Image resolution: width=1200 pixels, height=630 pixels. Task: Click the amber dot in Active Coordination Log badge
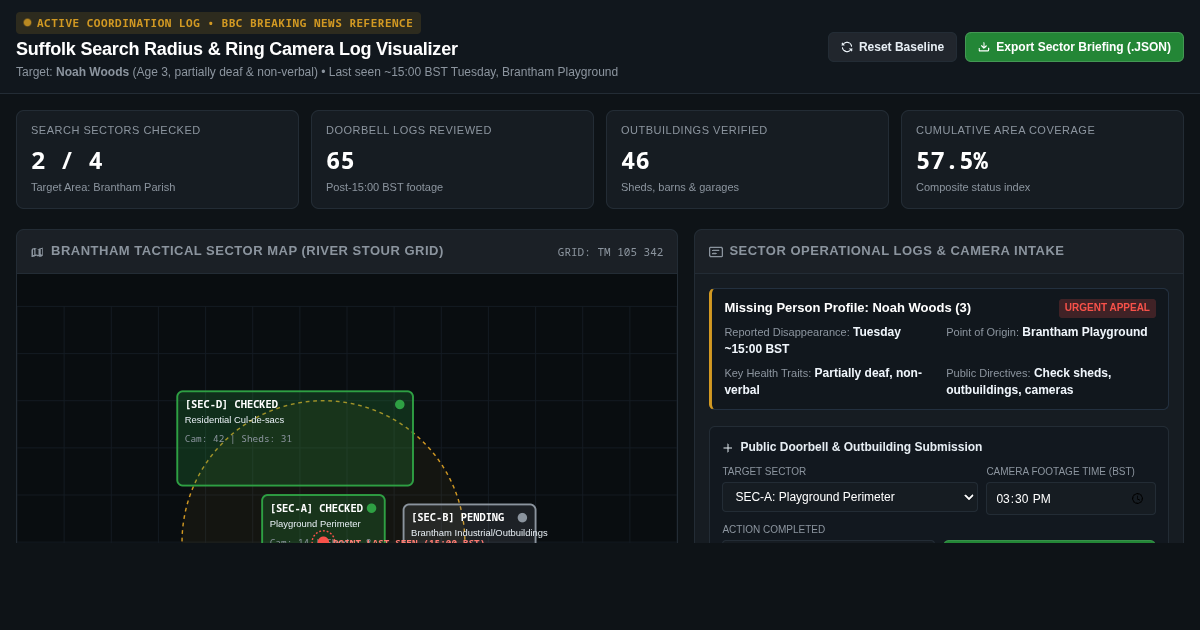(28, 22)
